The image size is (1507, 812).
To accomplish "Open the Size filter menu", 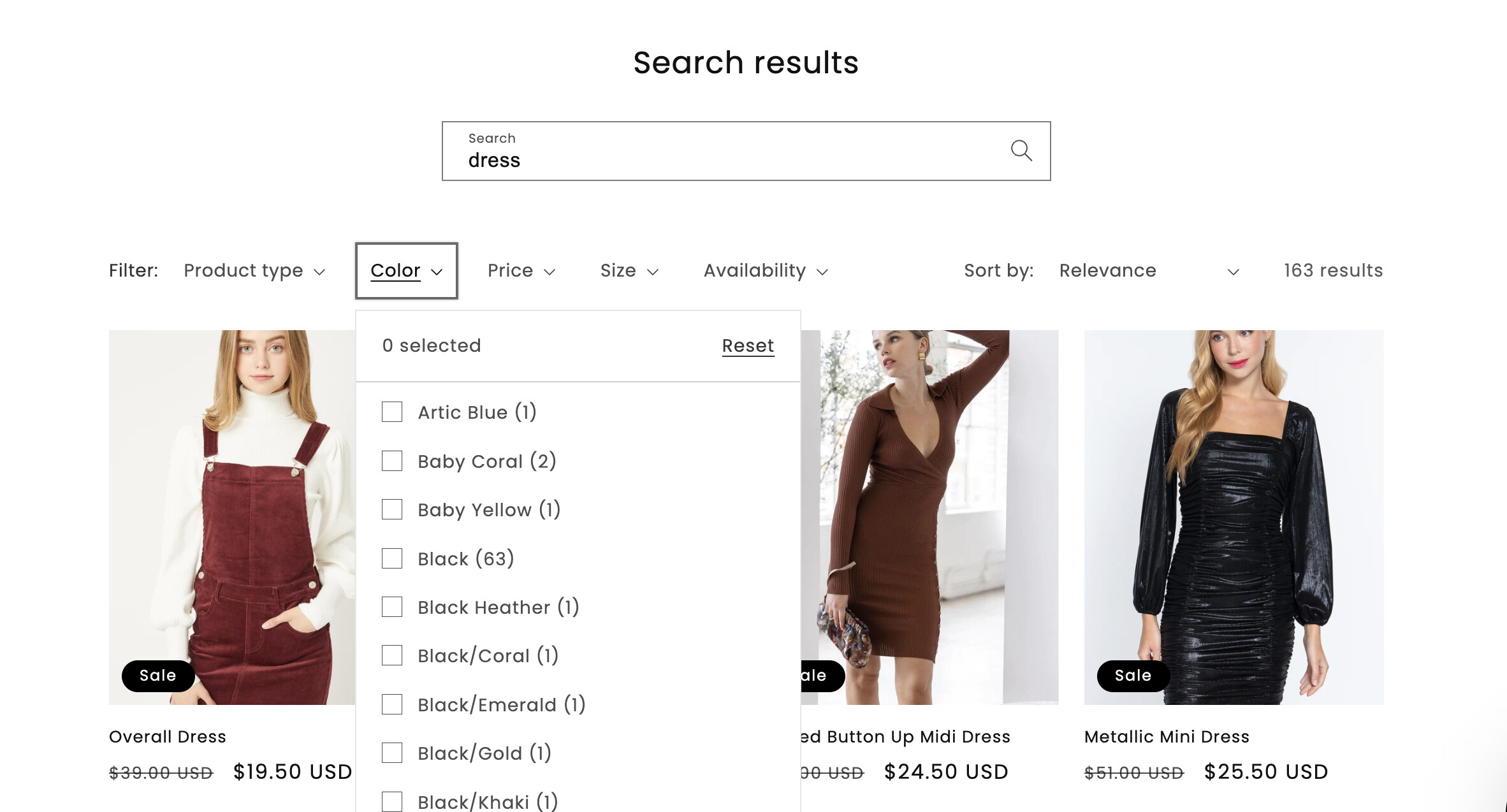I will pos(629,271).
